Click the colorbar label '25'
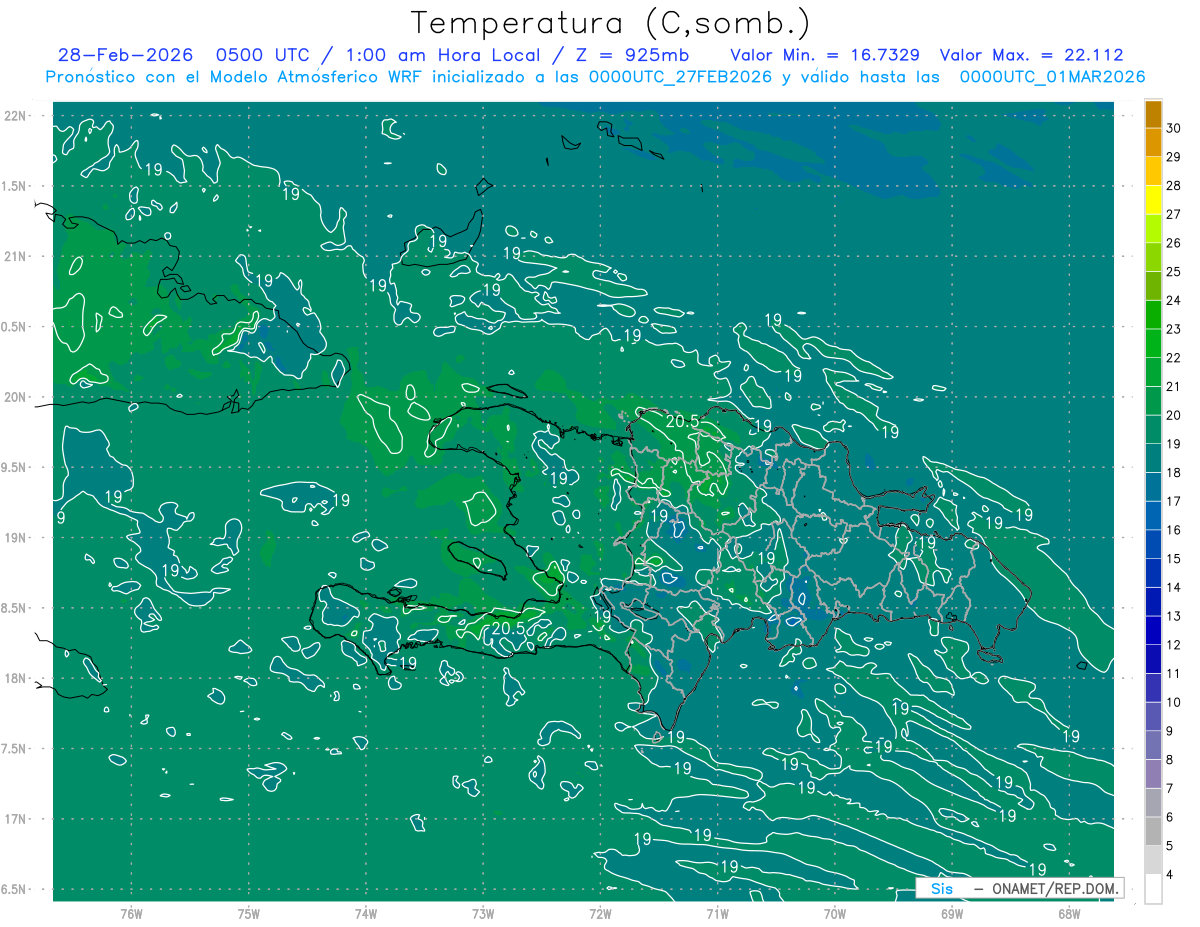 pos(1174,272)
